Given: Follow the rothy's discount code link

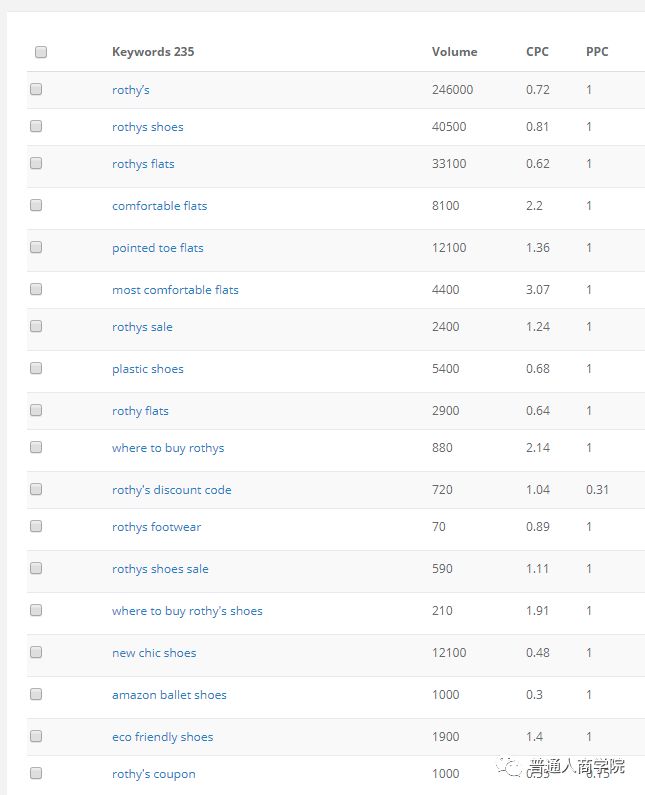Looking at the screenshot, I should [171, 490].
